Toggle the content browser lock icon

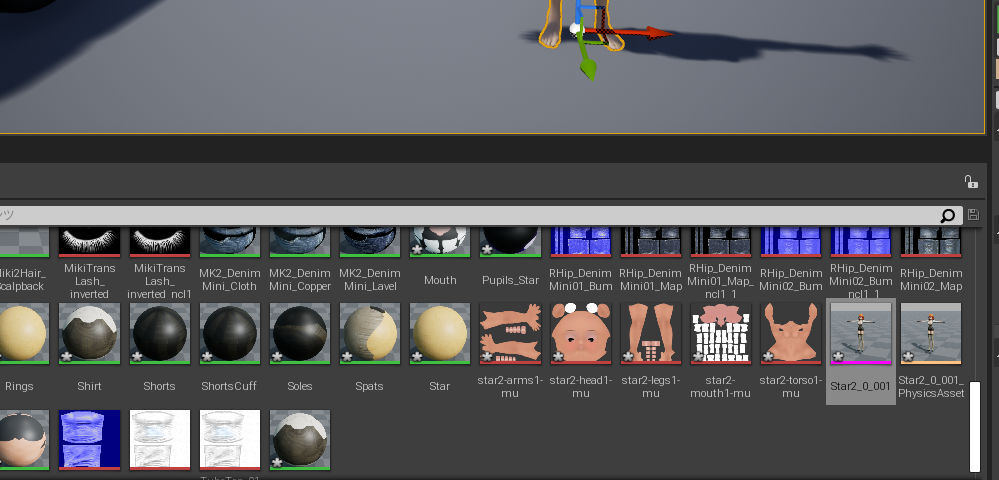970,182
